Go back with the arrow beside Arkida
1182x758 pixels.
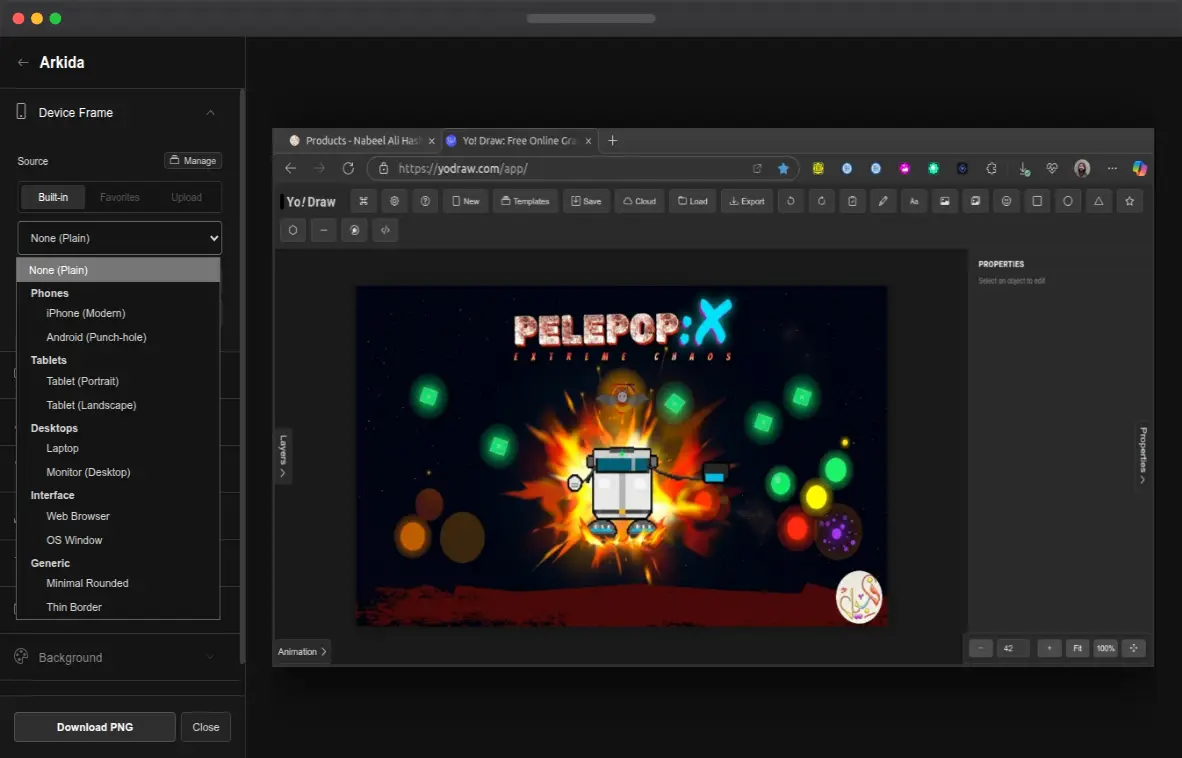[23, 63]
